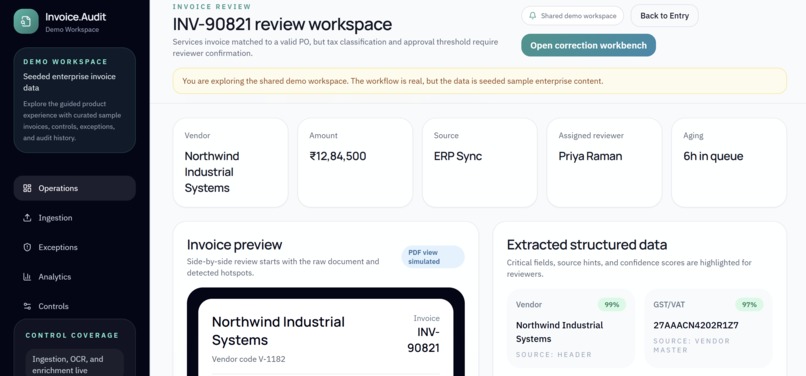This screenshot has width=806, height=376.
Task: Open the Controls section
Action: [x=75, y=306]
